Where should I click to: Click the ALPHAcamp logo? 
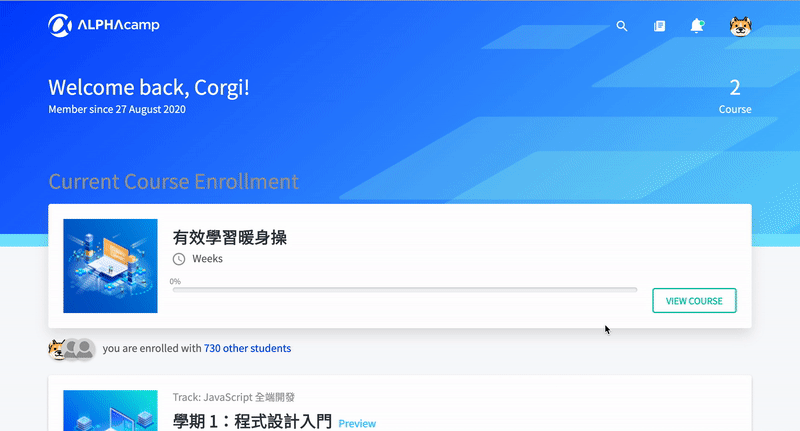click(104, 25)
